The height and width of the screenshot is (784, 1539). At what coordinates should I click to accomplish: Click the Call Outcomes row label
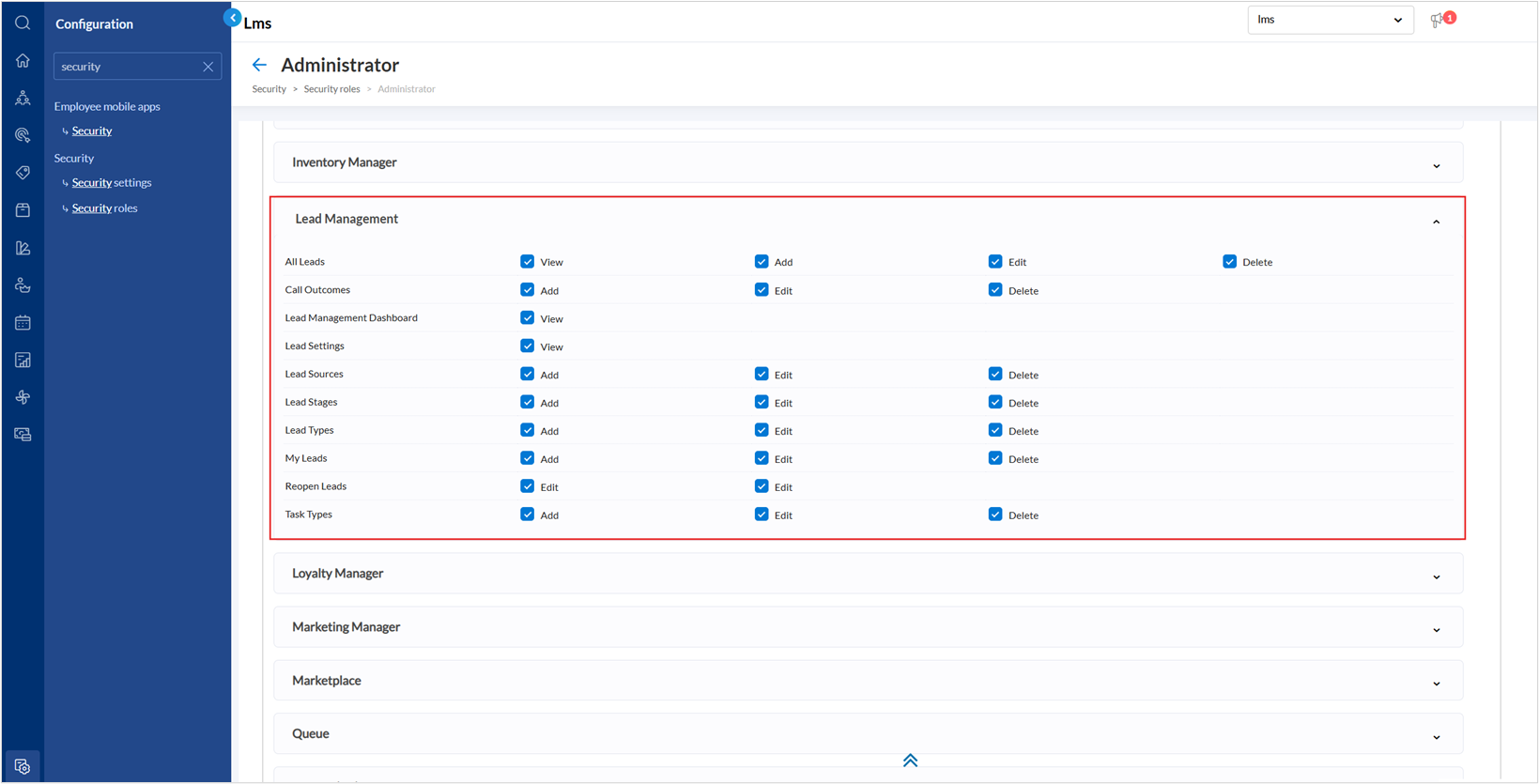pyautogui.click(x=317, y=290)
